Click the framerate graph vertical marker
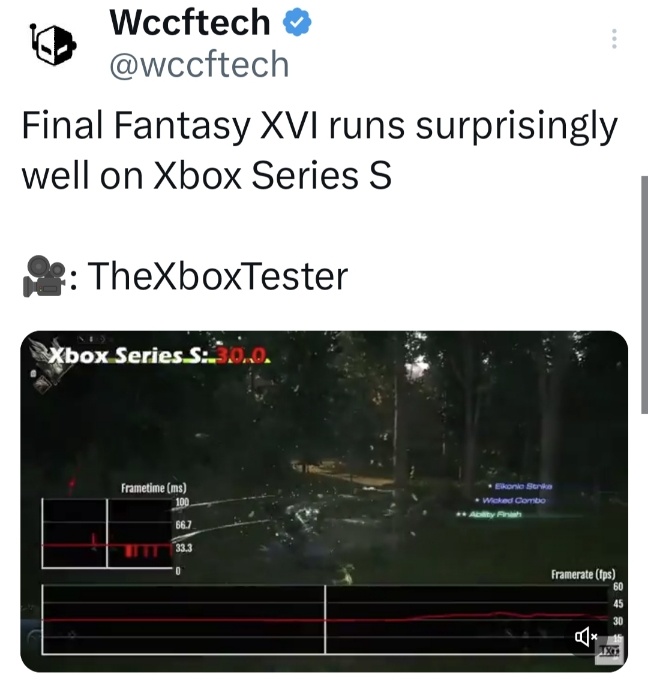This screenshot has width=648, height=681. [x=325, y=619]
